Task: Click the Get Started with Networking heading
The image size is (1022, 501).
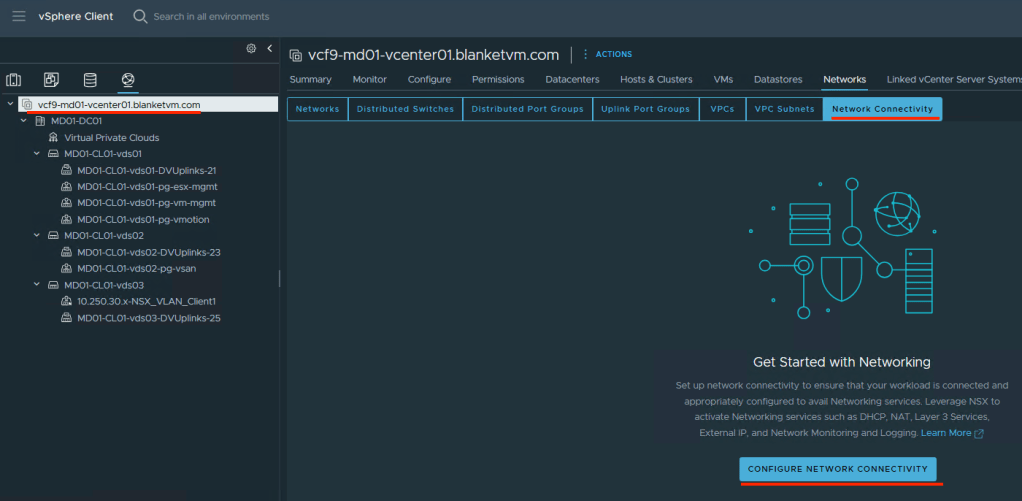Action: 841,362
